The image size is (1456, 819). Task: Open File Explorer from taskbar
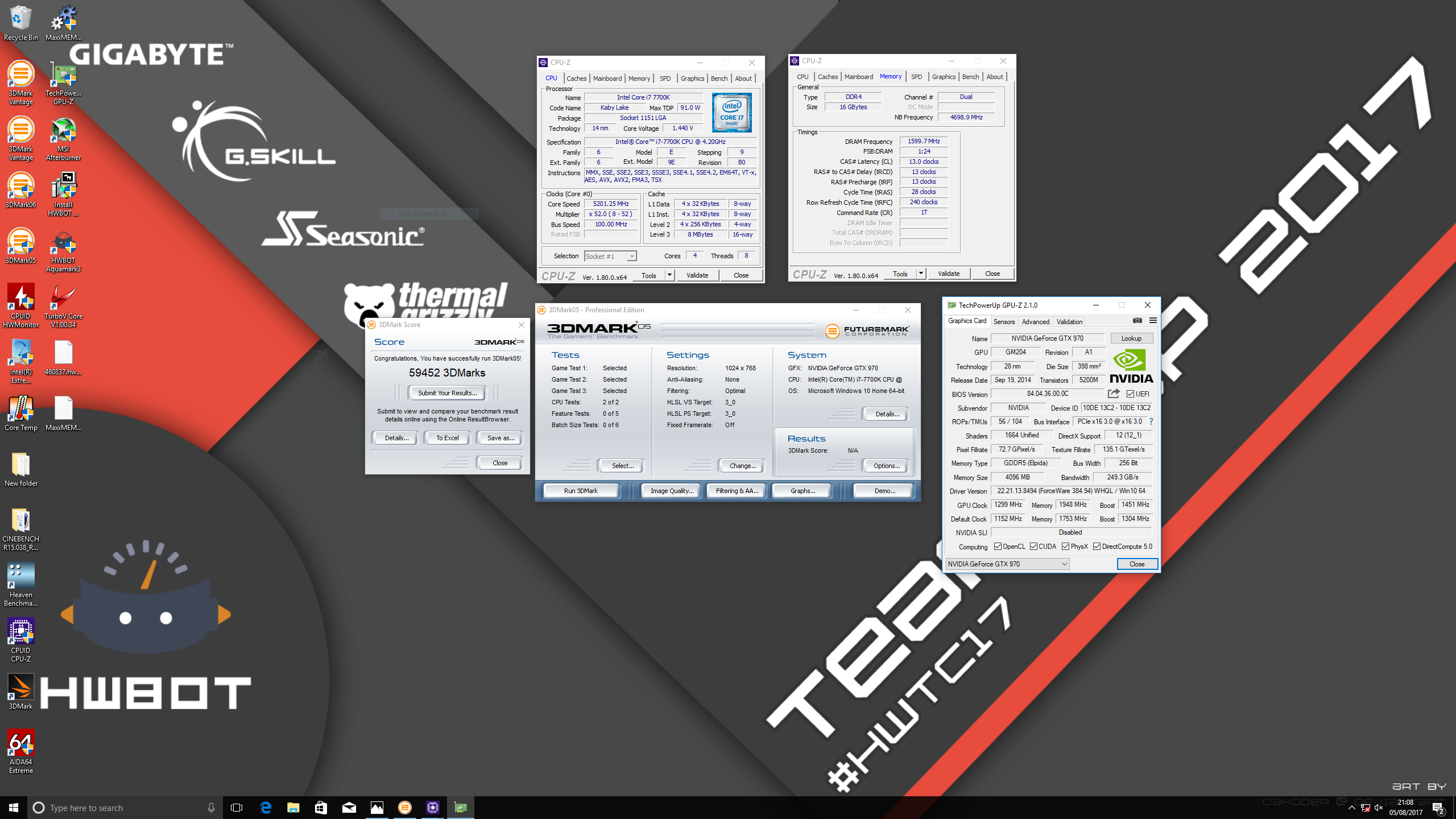[293, 808]
